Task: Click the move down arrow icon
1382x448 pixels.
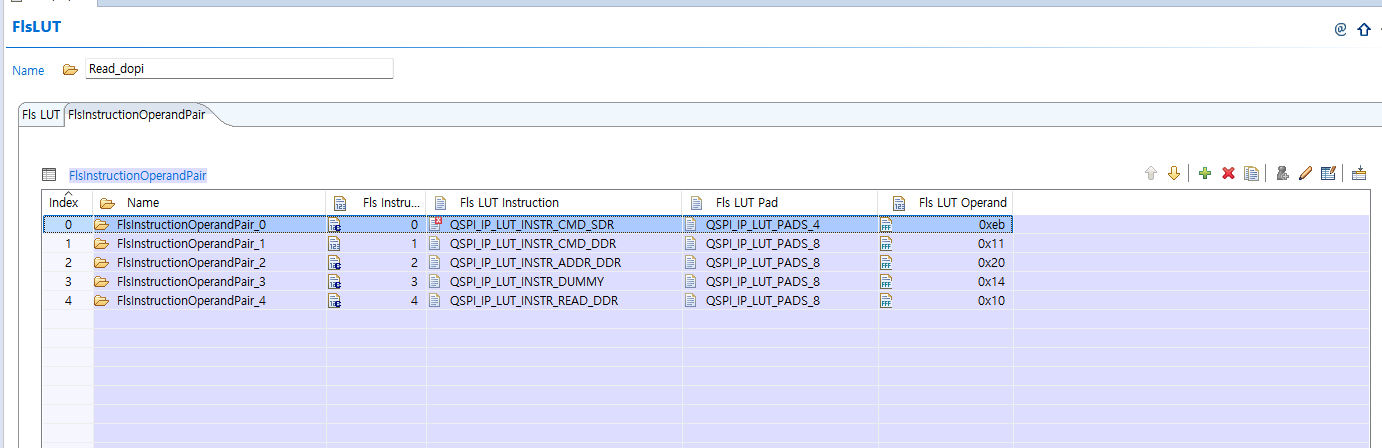Action: 1175,173
